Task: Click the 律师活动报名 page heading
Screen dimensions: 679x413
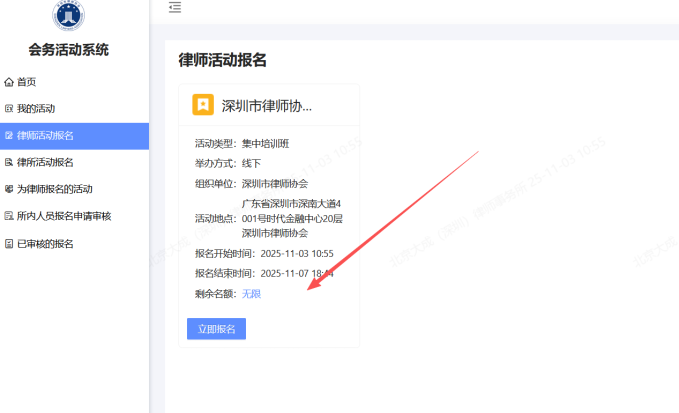Action: [x=222, y=60]
